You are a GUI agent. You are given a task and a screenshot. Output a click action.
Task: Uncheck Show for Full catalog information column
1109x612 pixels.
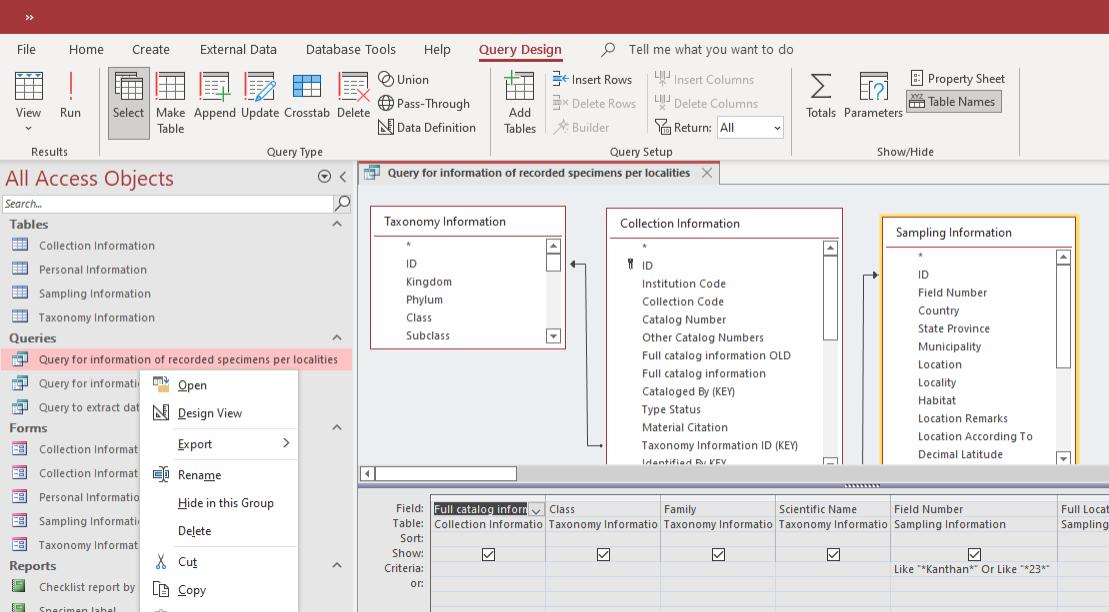click(488, 555)
